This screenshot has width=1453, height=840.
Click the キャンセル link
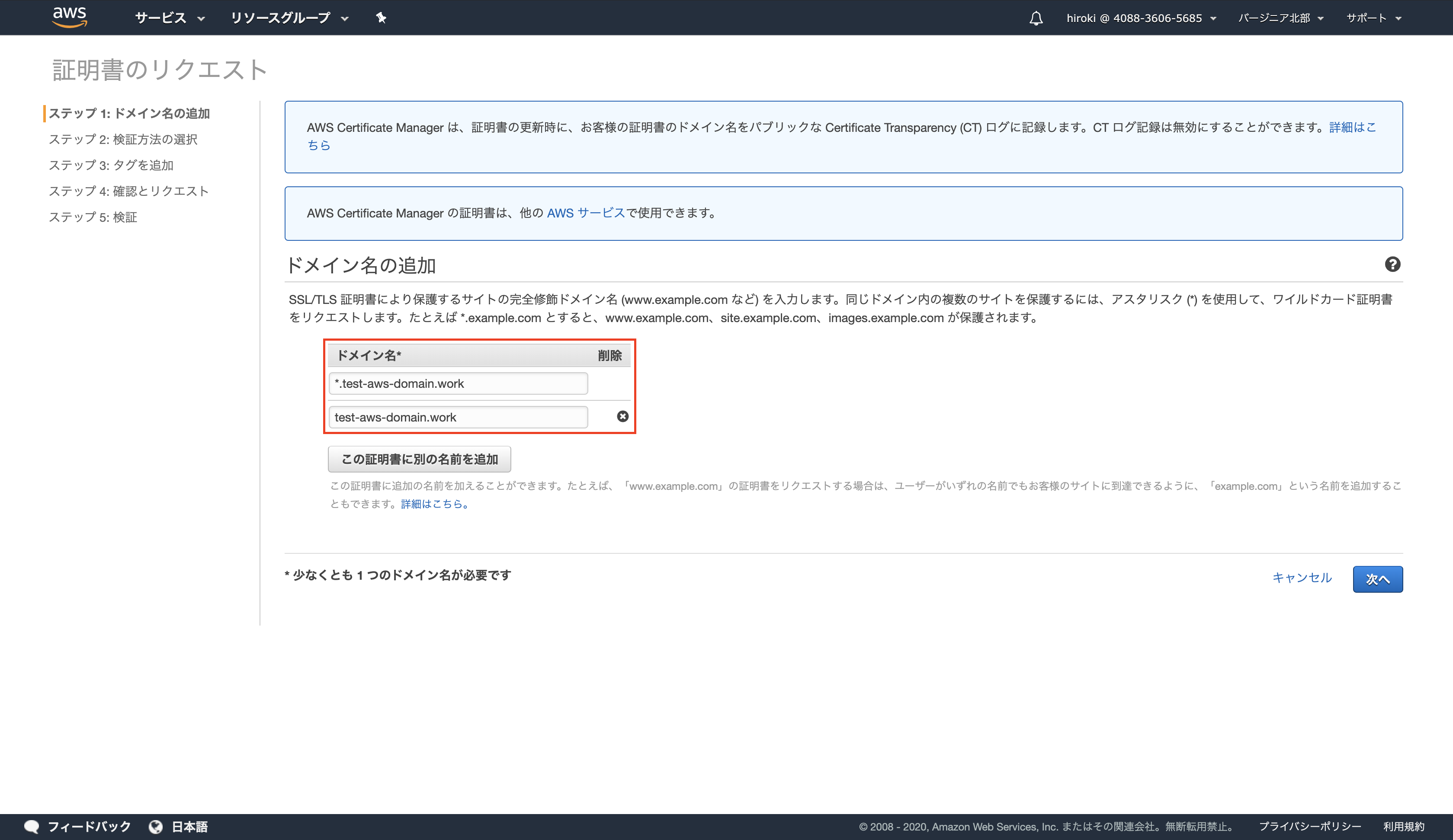pos(1301,578)
